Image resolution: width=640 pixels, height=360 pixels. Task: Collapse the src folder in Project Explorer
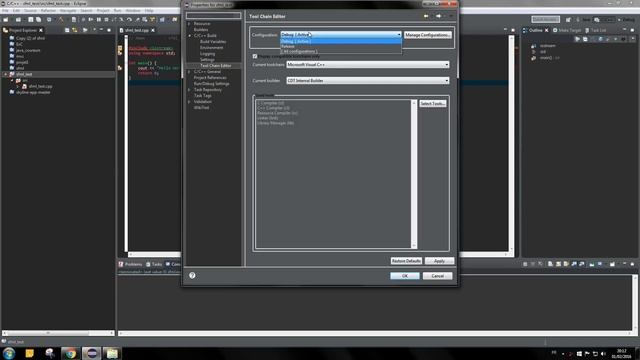click(13, 80)
